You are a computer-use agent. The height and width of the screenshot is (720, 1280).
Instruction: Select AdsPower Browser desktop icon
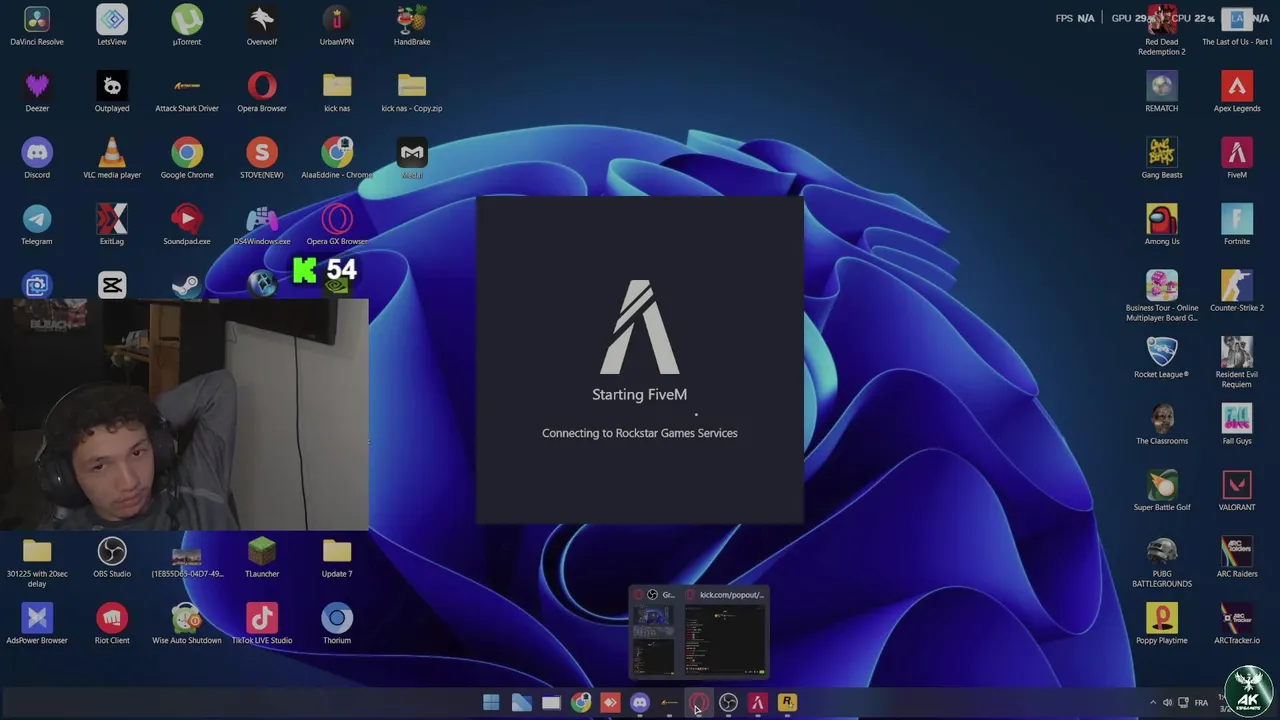tap(37, 625)
